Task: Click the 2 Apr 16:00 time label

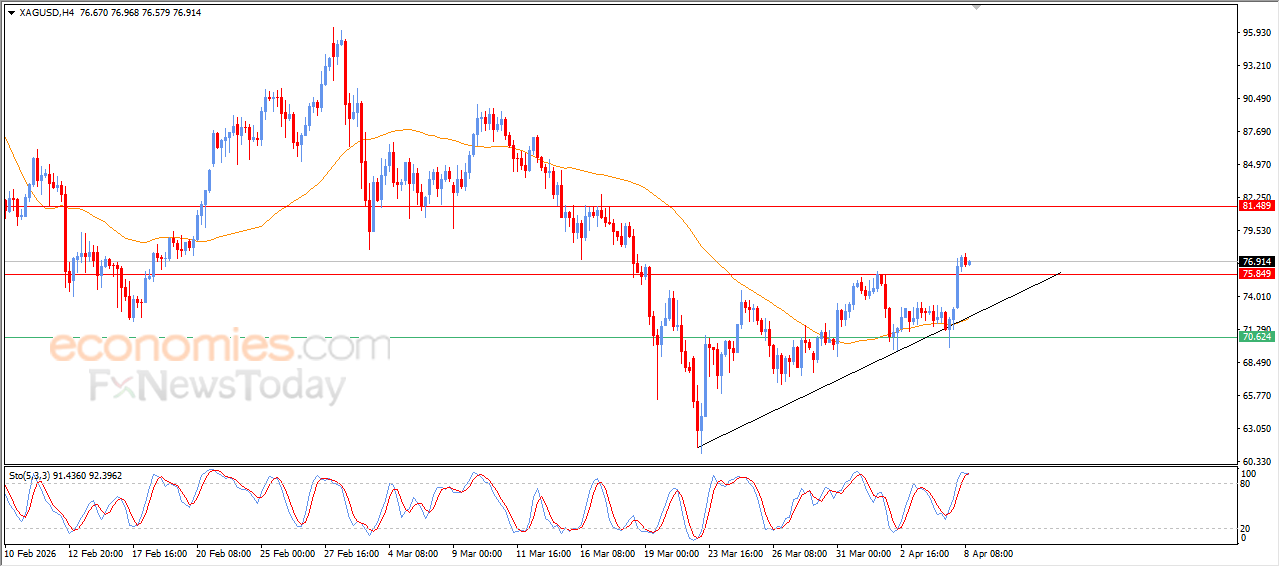Action: tap(926, 552)
